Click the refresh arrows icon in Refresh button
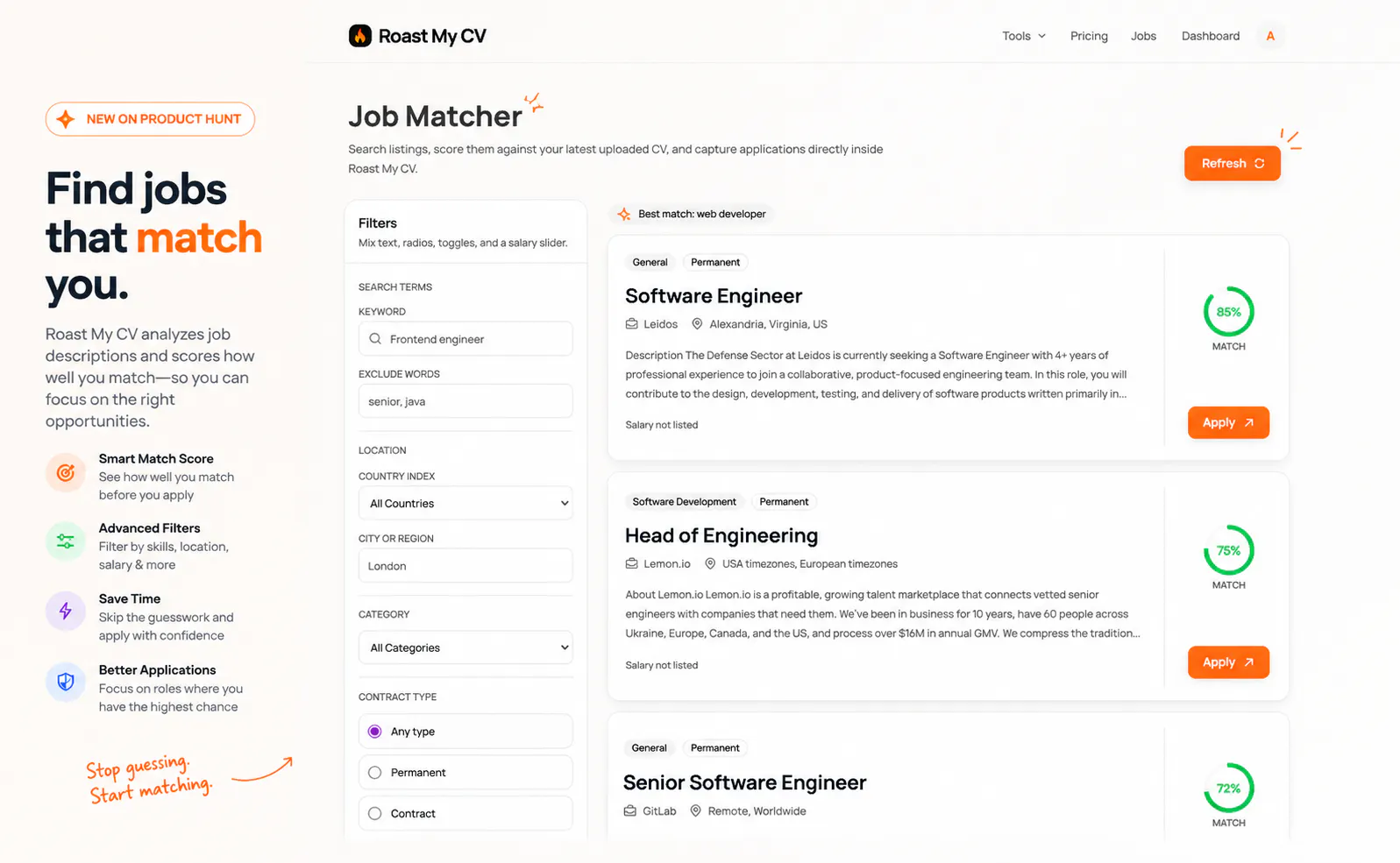1400x863 pixels. point(1260,164)
